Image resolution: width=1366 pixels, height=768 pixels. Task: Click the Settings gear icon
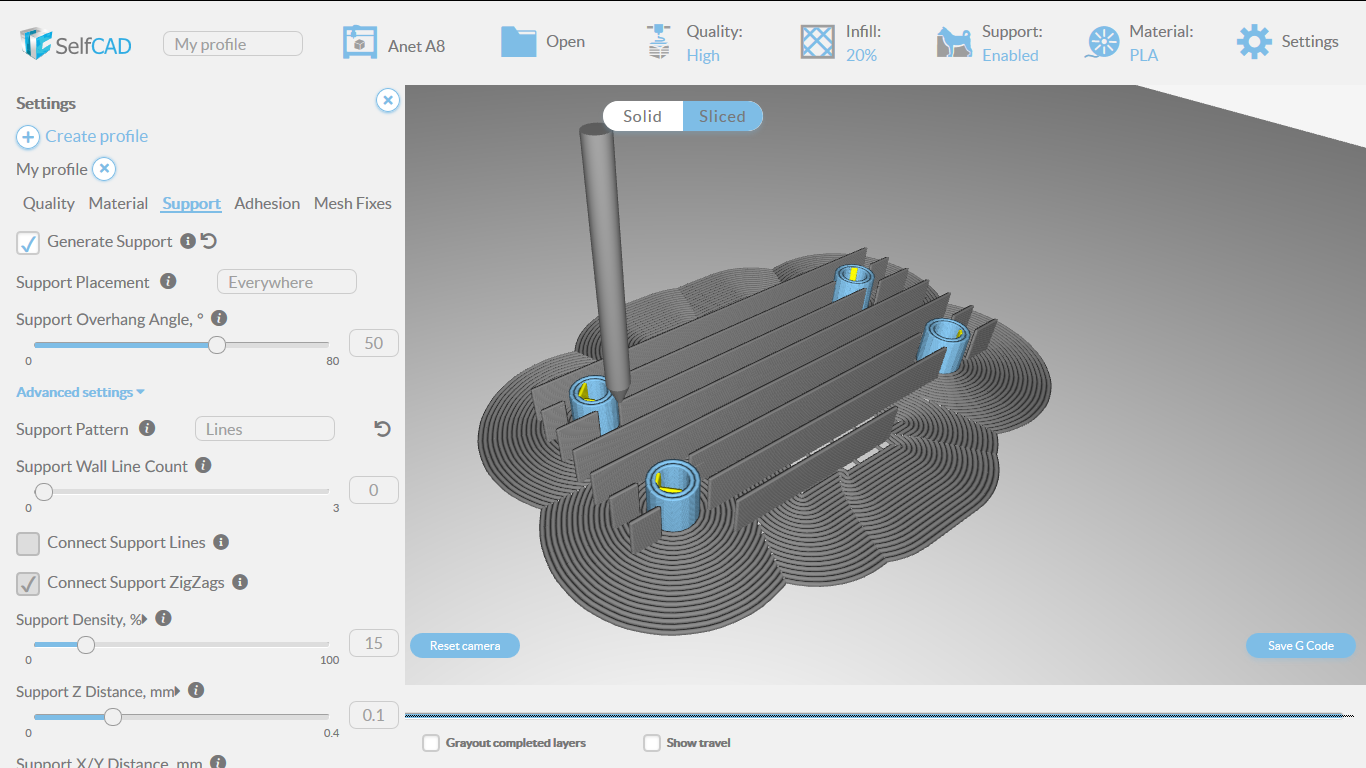pos(1254,42)
